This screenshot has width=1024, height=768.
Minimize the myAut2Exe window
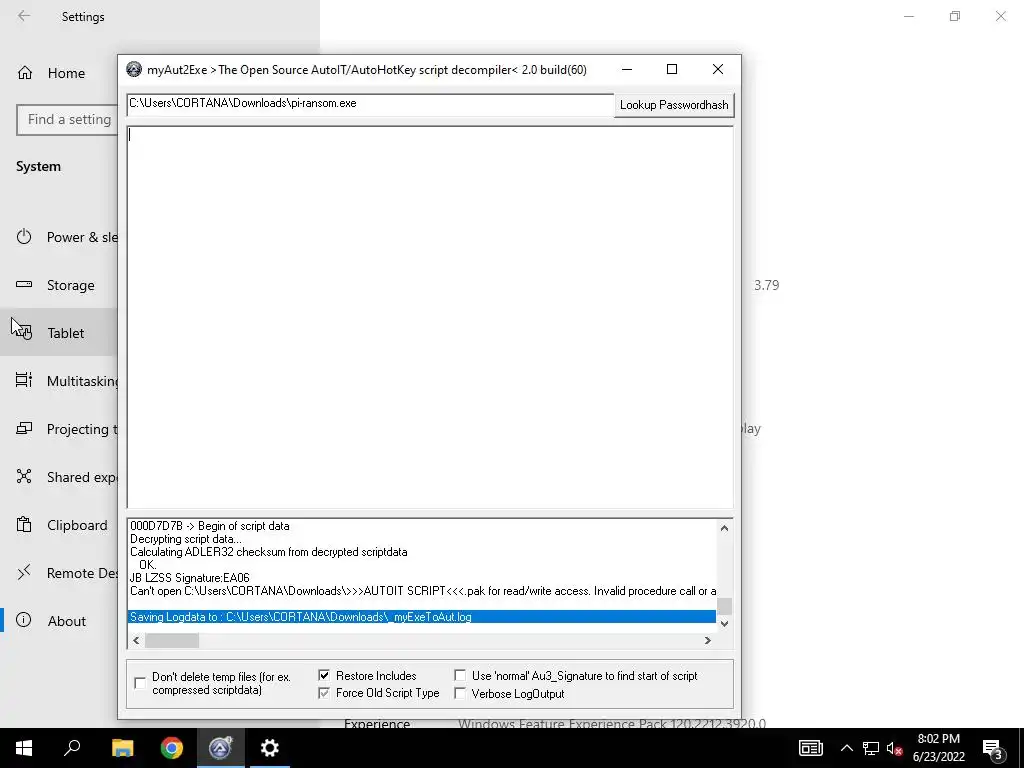click(627, 69)
